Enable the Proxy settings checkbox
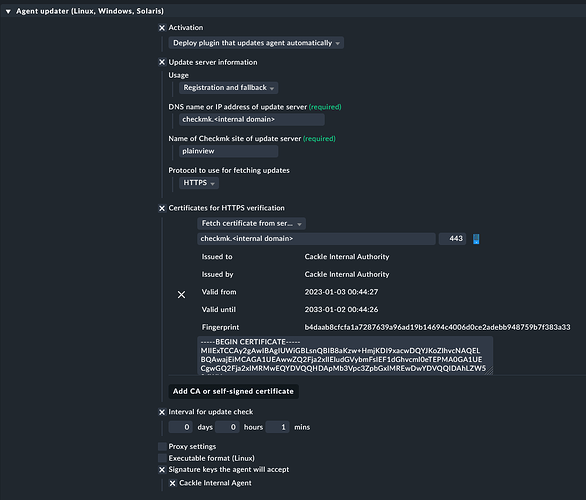Viewport: 586px width, 500px height. point(162,447)
